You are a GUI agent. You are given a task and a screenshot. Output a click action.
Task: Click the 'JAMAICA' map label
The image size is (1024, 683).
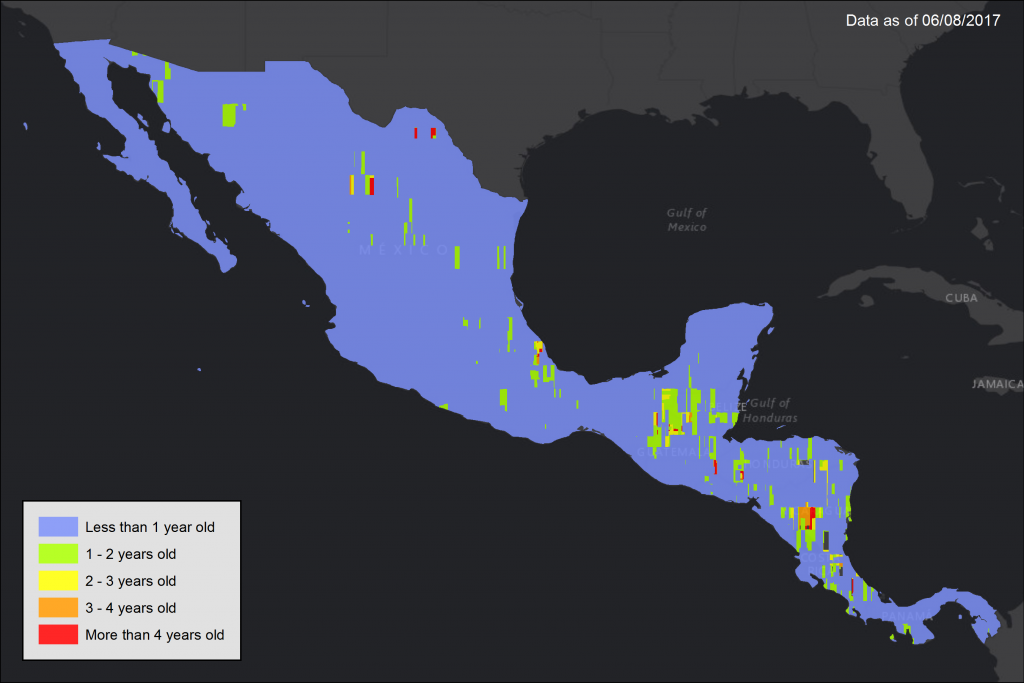click(x=997, y=384)
